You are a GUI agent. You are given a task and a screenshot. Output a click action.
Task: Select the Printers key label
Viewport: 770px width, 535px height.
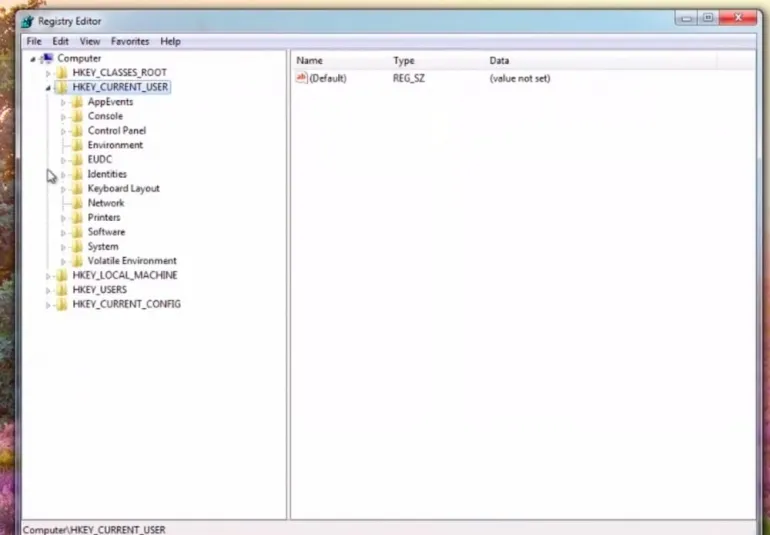pos(104,217)
